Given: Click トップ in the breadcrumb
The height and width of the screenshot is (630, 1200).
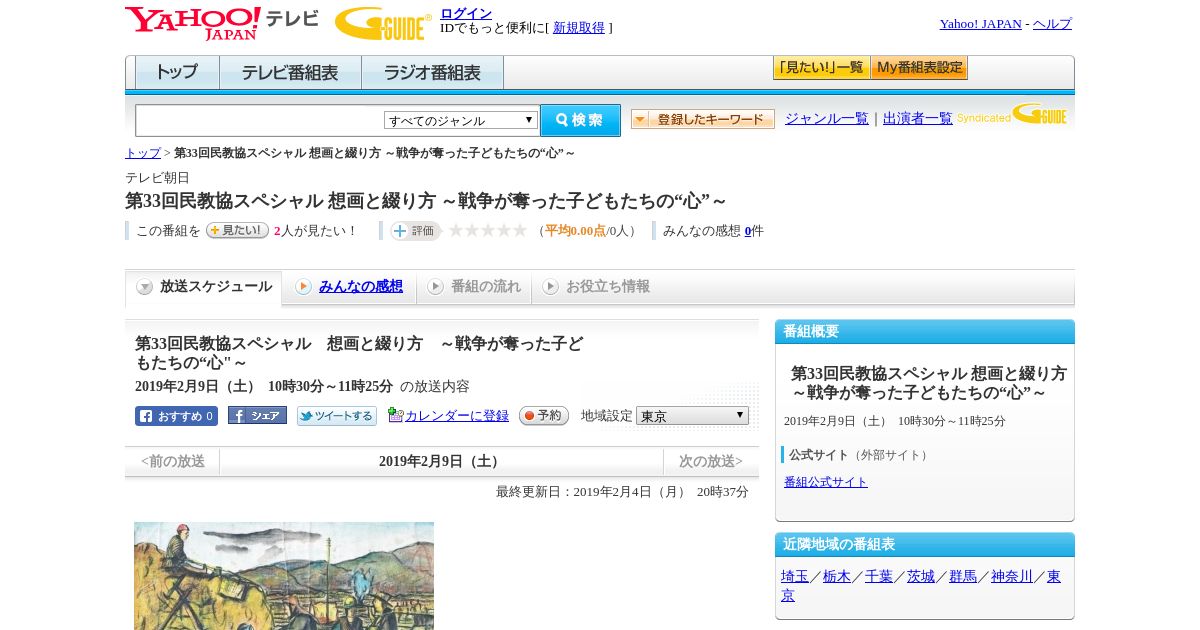Looking at the screenshot, I should pos(143,153).
